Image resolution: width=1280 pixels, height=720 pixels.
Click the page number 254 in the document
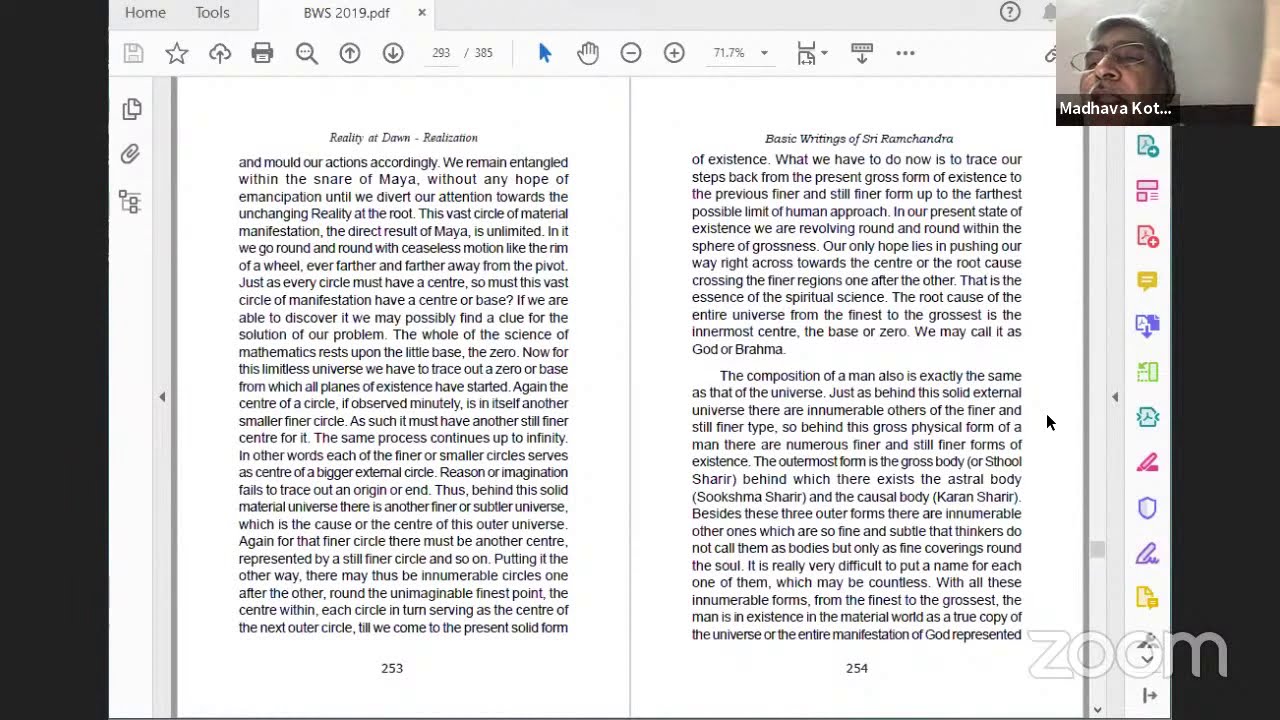(x=857, y=668)
